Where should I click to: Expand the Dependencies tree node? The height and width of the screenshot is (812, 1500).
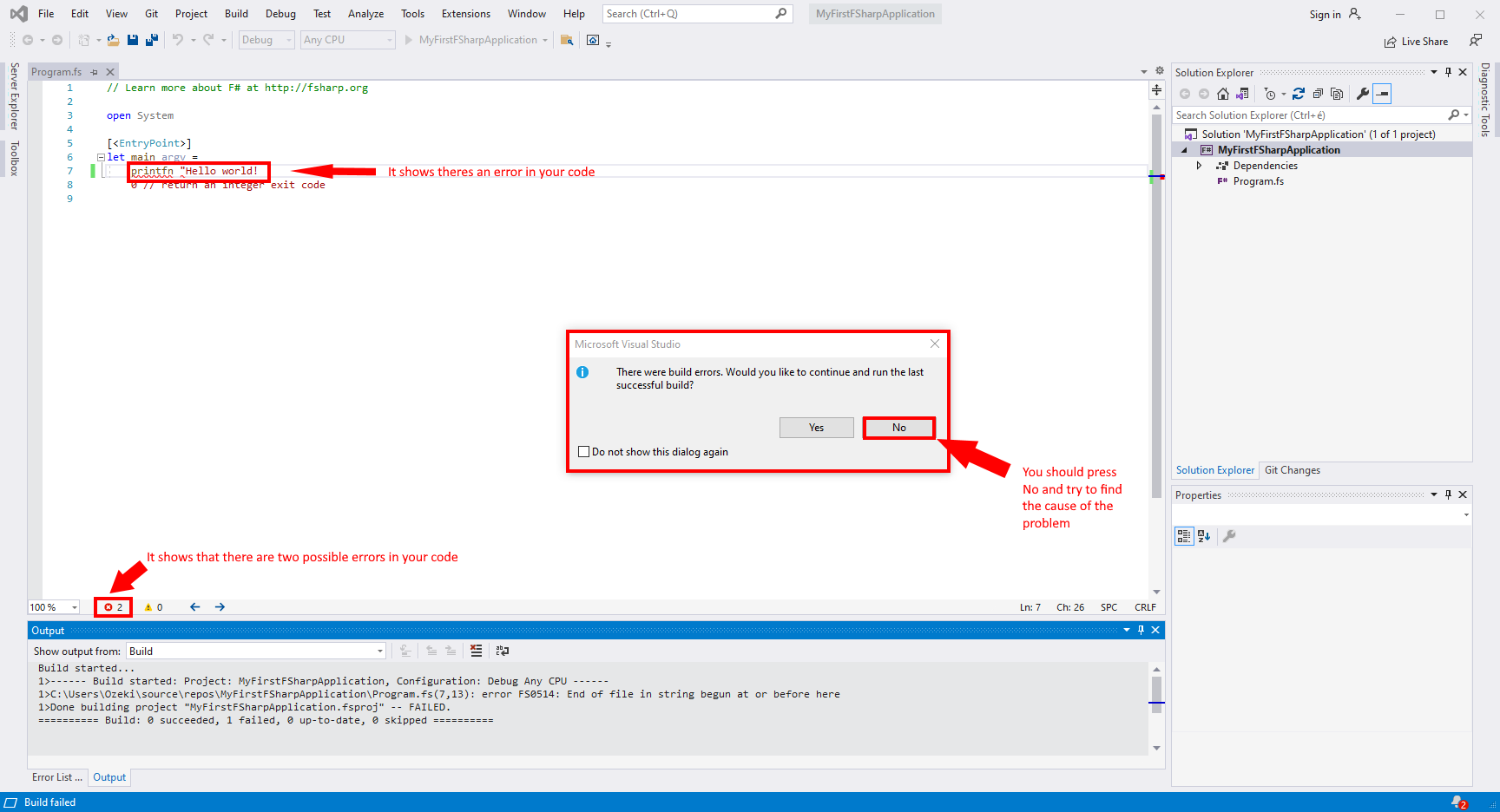click(1200, 166)
